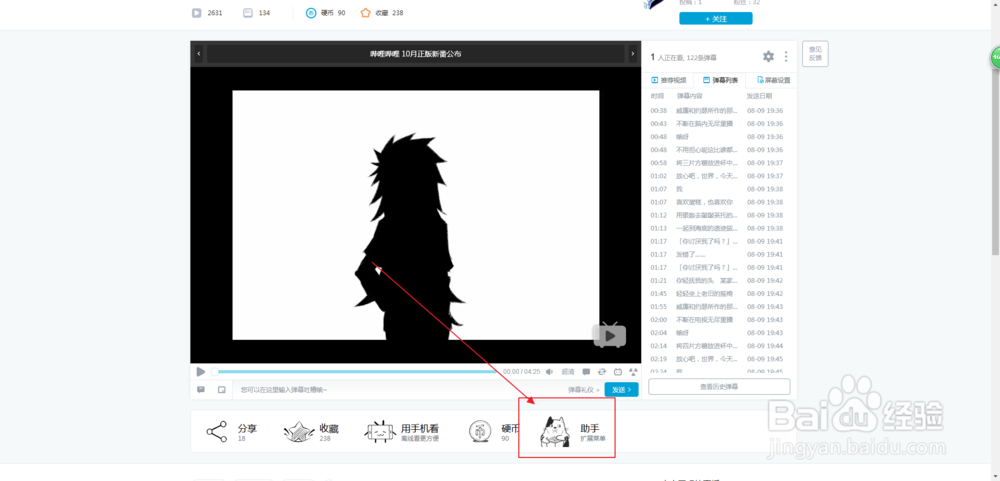Select danmaku row at 02:14
The height and width of the screenshot is (481, 1000).
click(x=719, y=346)
